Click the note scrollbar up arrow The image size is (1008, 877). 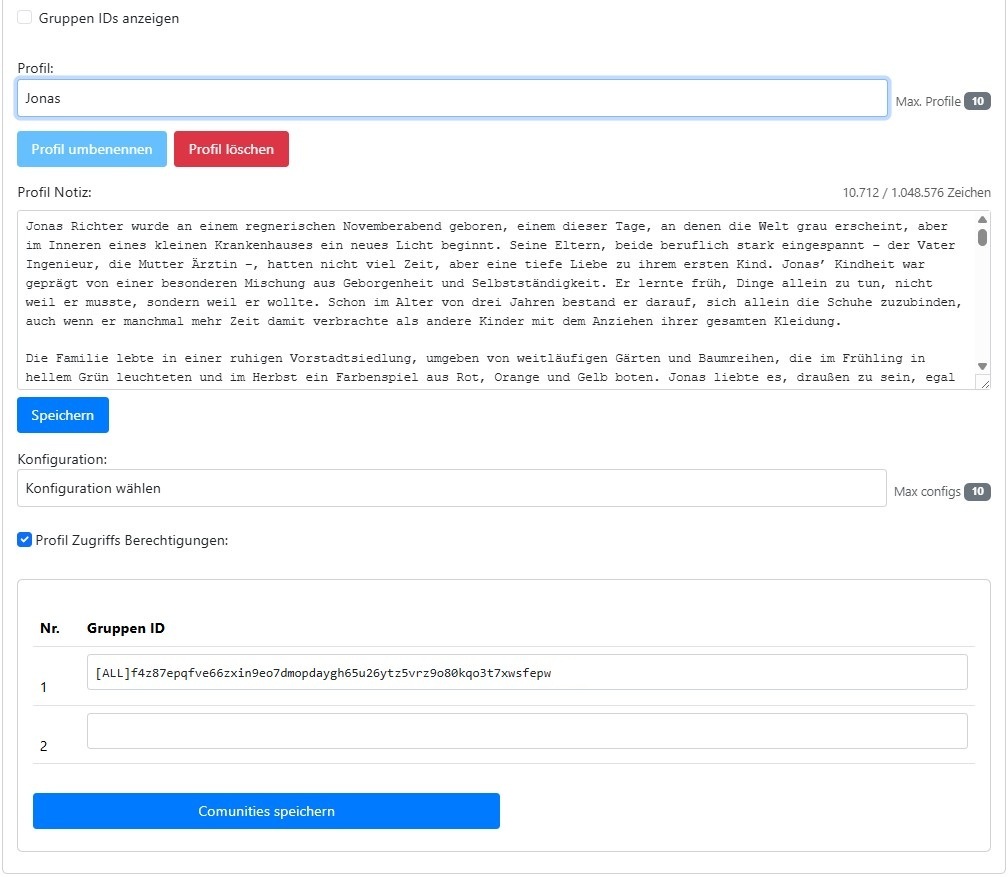982,220
